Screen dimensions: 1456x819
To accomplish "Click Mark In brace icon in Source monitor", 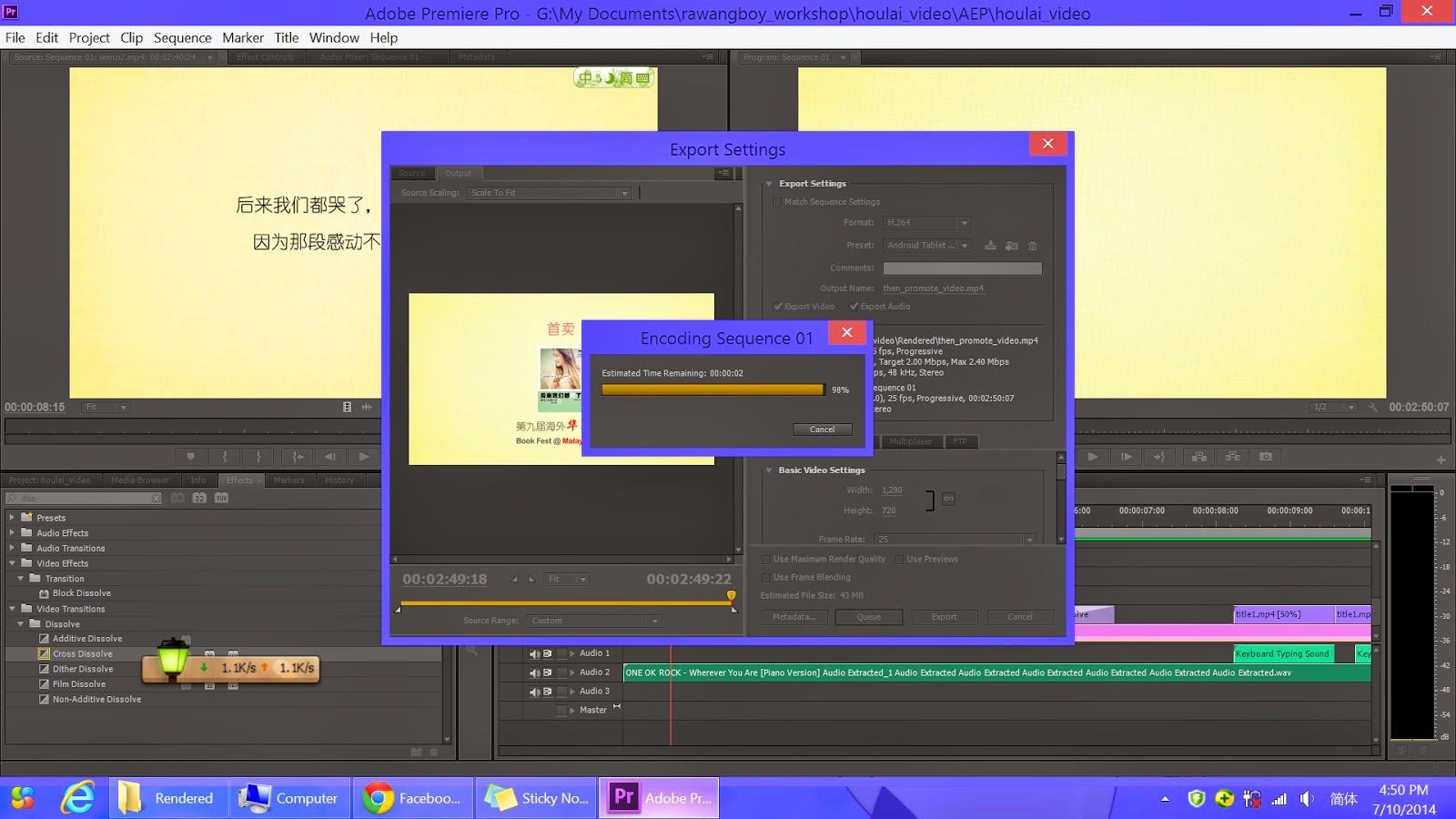I will coord(225,457).
